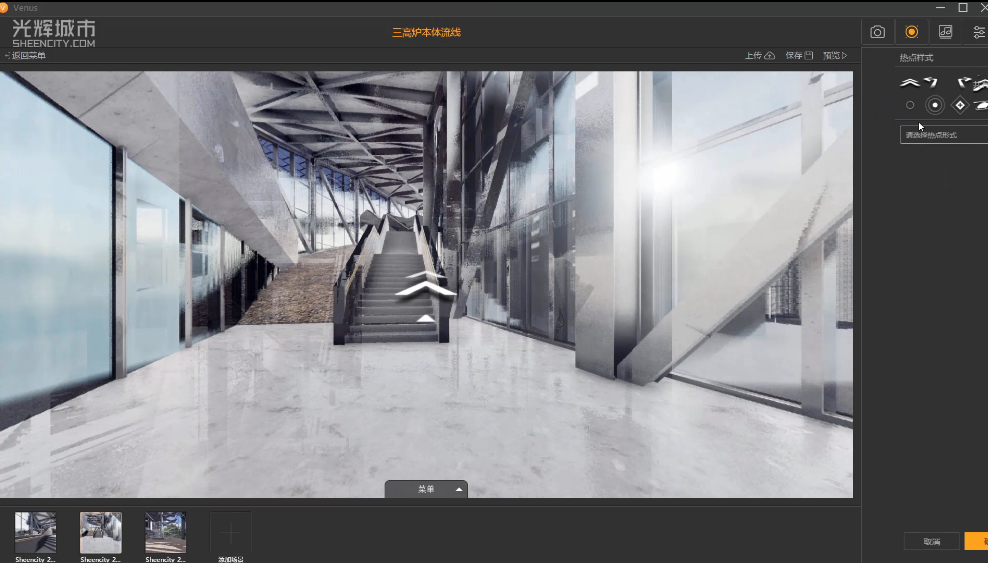The image size is (988, 563).
Task: Choose the diamond-shaped hotspot style
Action: coord(960,105)
